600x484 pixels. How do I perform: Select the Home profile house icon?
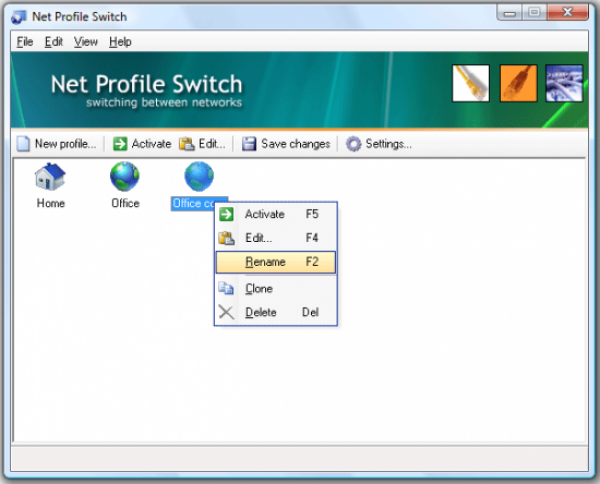pyautogui.click(x=50, y=177)
